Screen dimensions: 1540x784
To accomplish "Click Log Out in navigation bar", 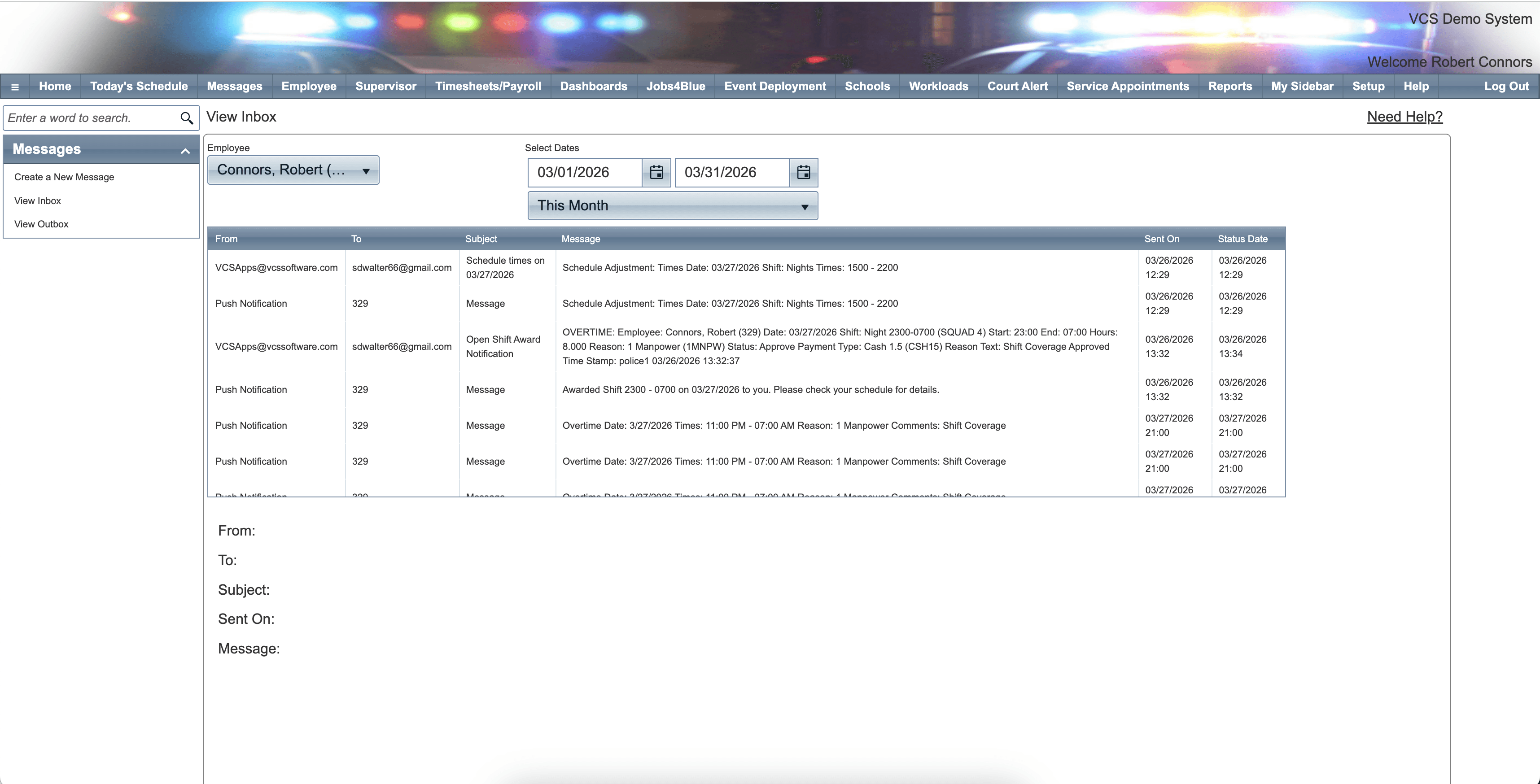I will tap(1506, 87).
